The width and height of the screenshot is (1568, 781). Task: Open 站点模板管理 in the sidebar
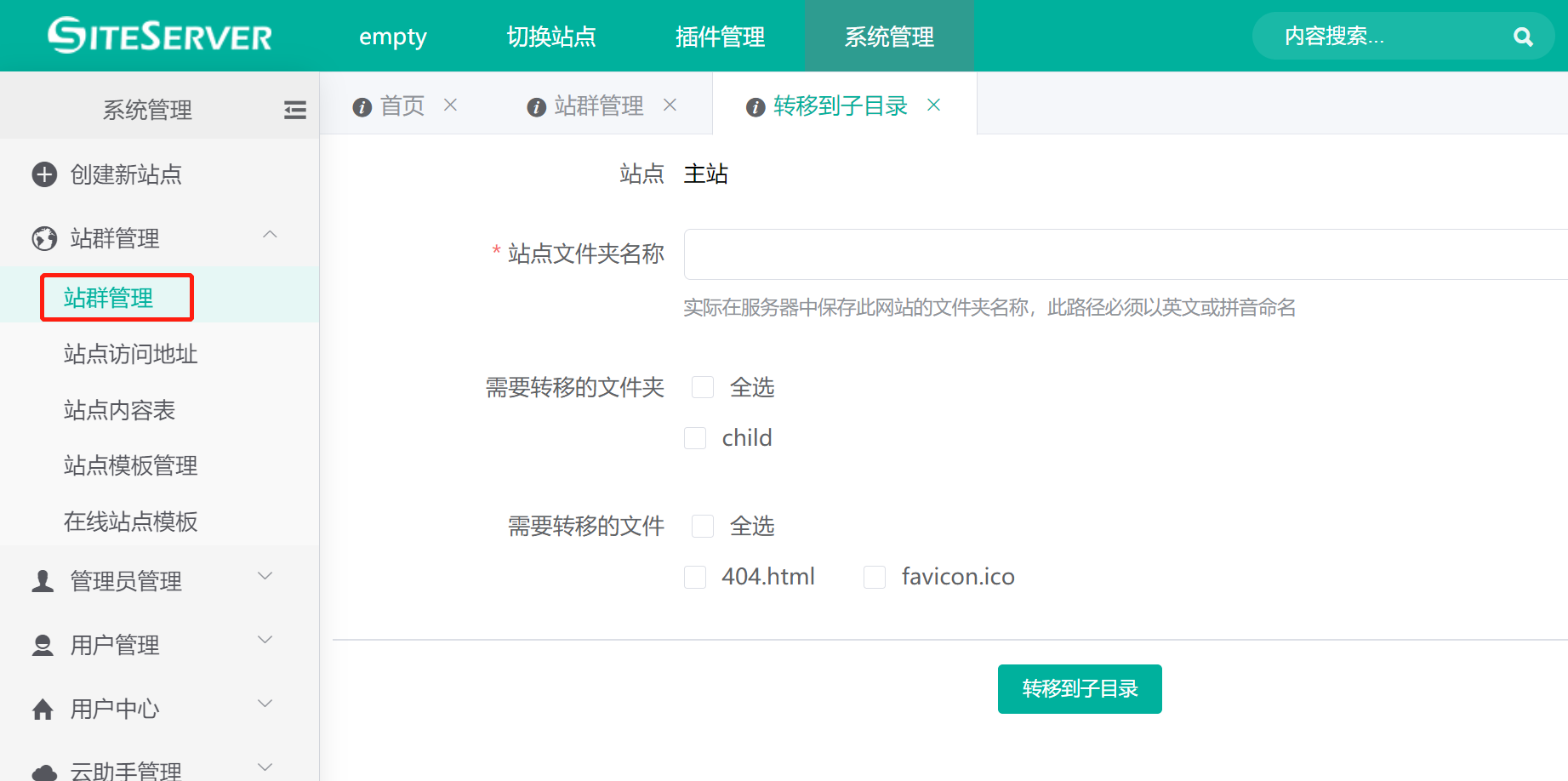131,466
